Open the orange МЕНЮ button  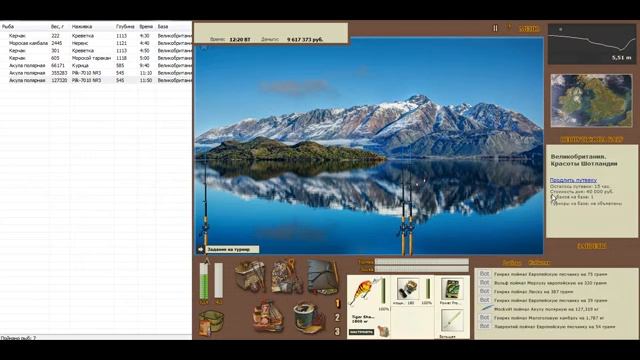point(529,29)
